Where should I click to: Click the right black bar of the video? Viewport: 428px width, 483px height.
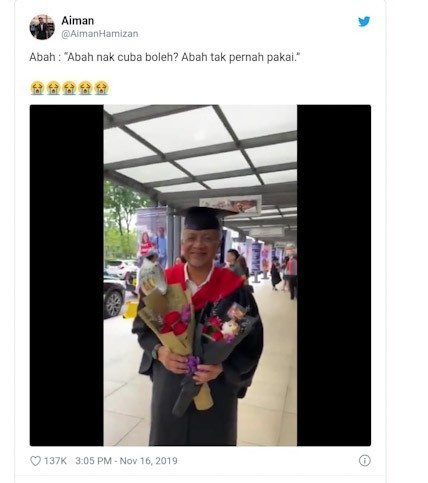click(x=334, y=275)
